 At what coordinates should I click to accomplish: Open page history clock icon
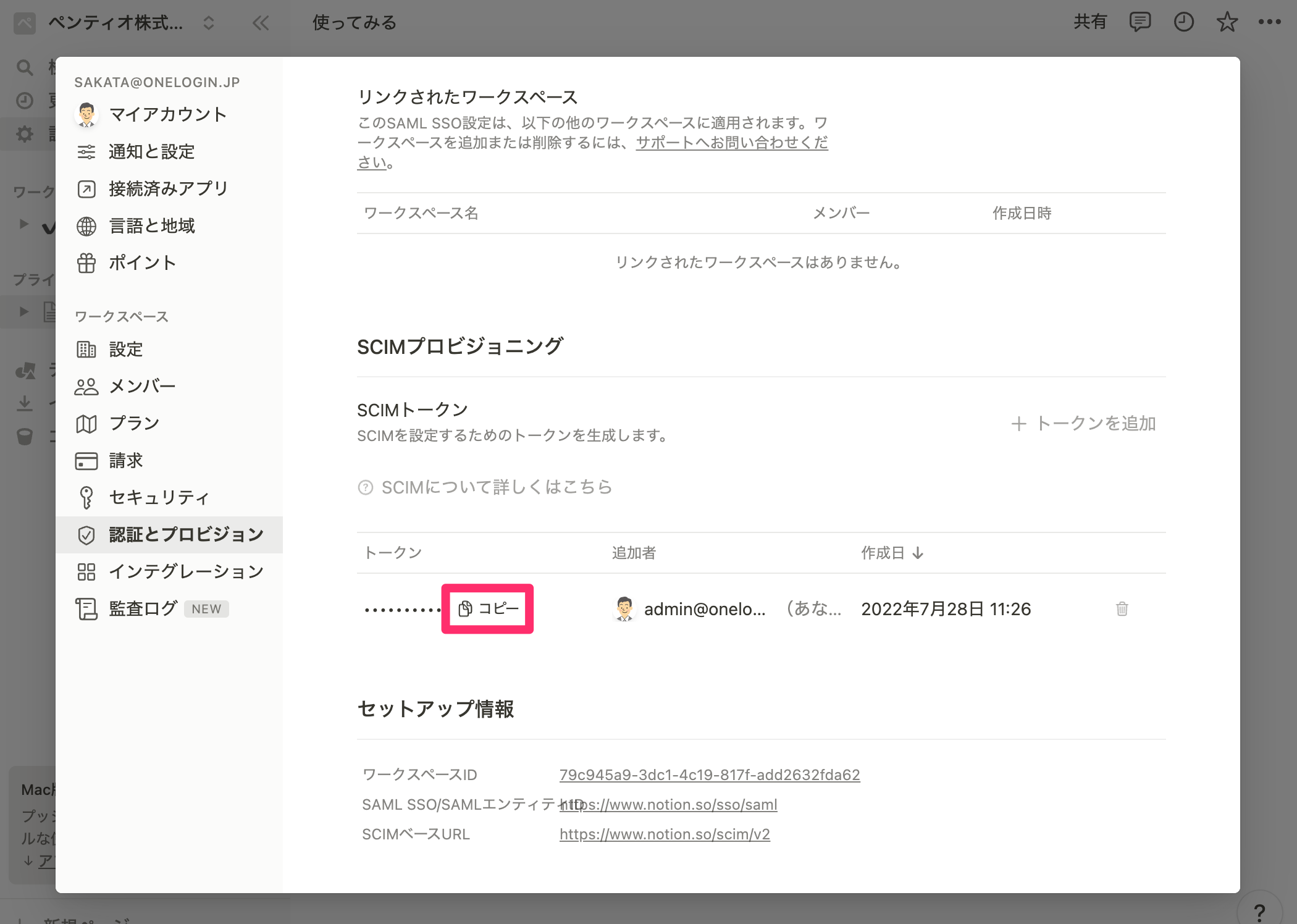tap(1183, 22)
